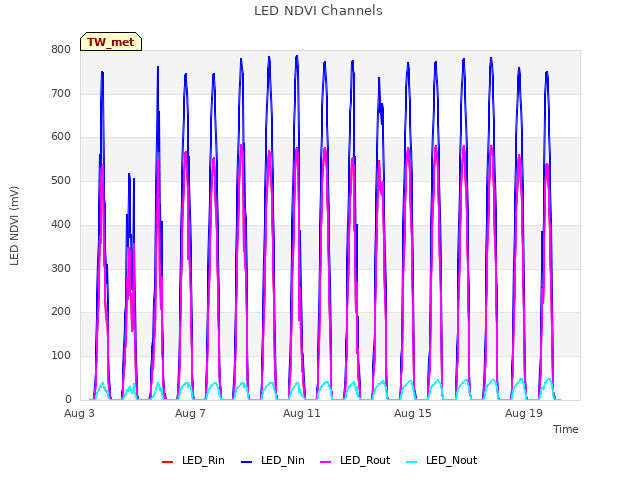Screen dimensions: 640x480
Task: Click the blue LED_Nin legend swatch
Action: 247,462
